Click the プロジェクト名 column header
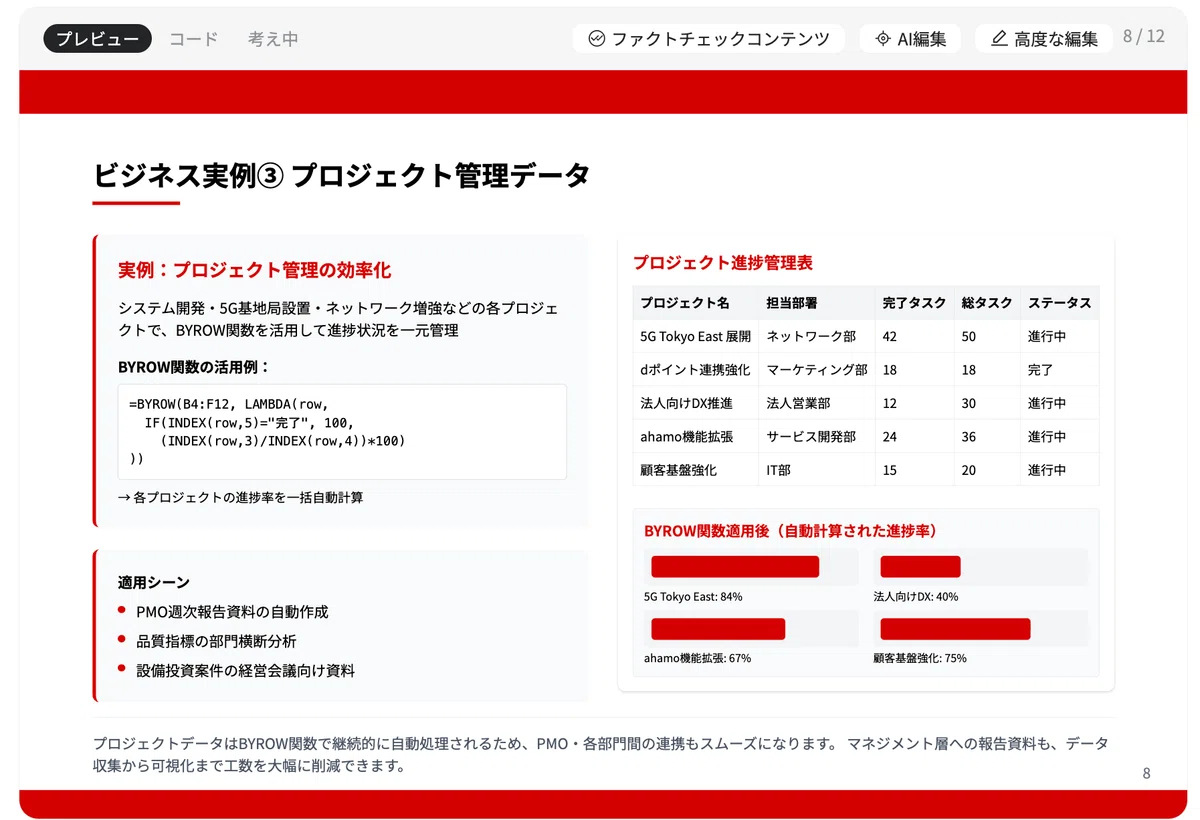The width and height of the screenshot is (1200, 820). pos(695,303)
